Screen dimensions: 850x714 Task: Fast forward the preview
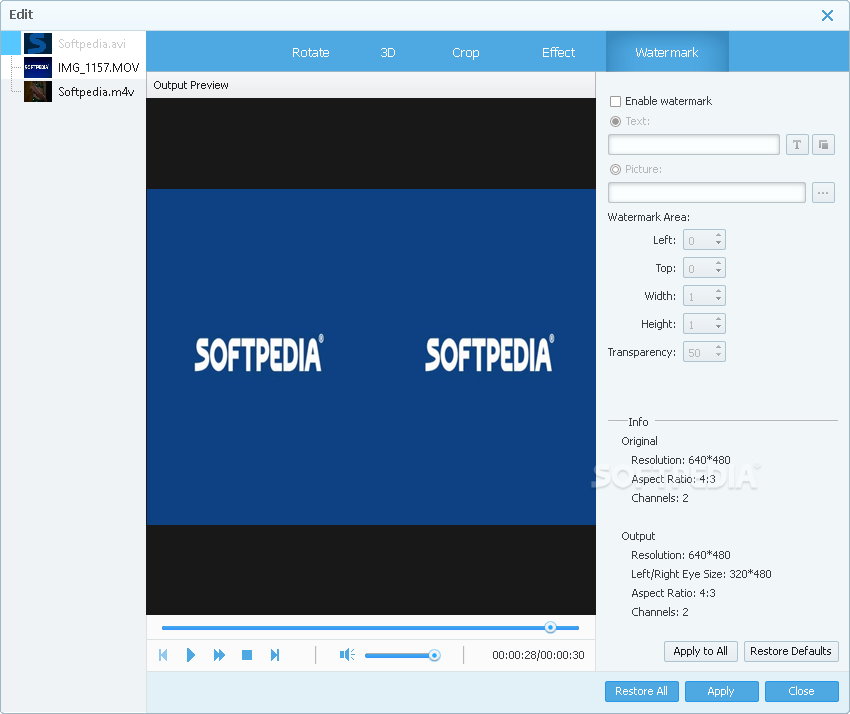coord(219,655)
